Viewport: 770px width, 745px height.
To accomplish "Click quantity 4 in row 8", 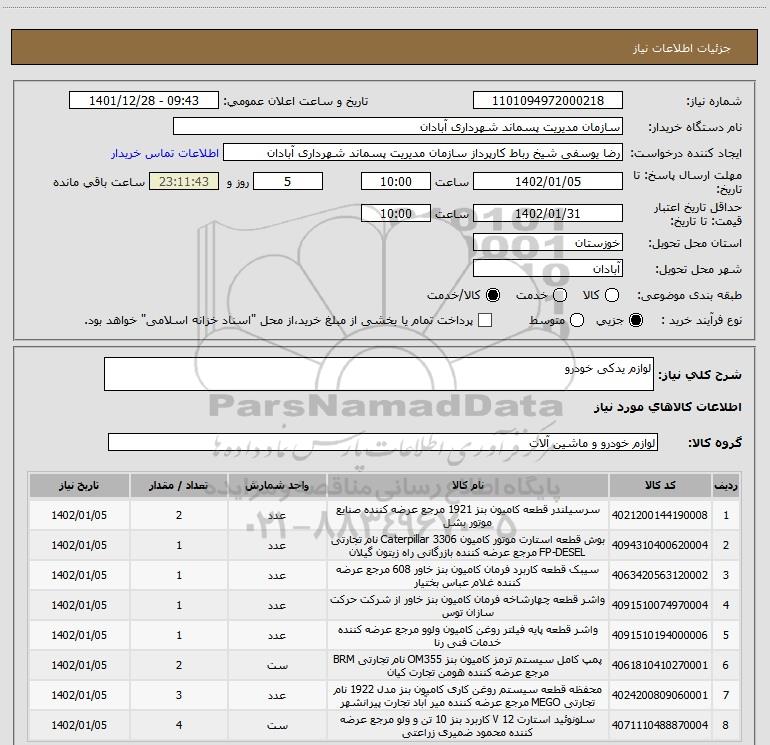I will [x=179, y=725].
